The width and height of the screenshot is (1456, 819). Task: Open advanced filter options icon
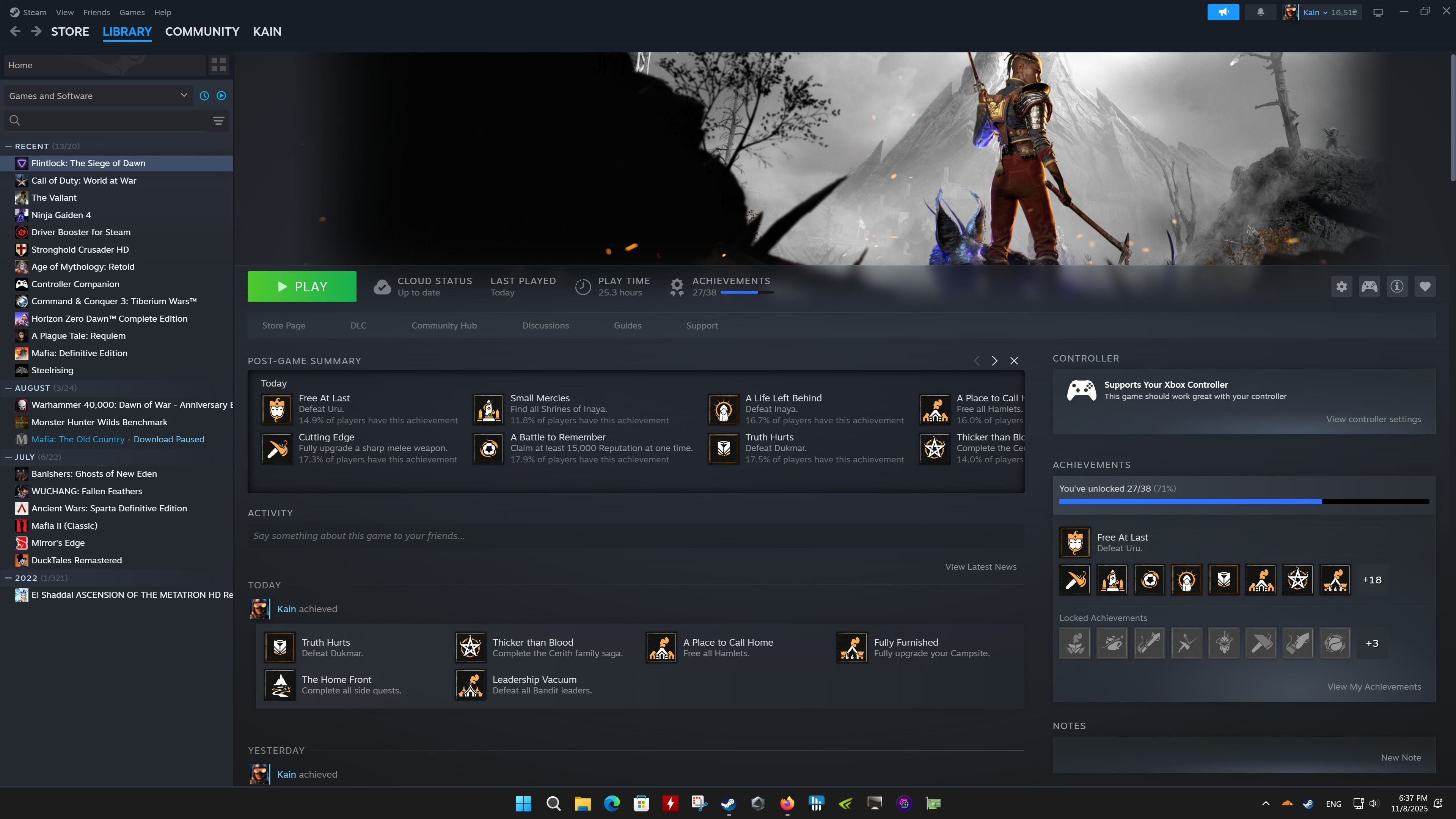click(218, 120)
